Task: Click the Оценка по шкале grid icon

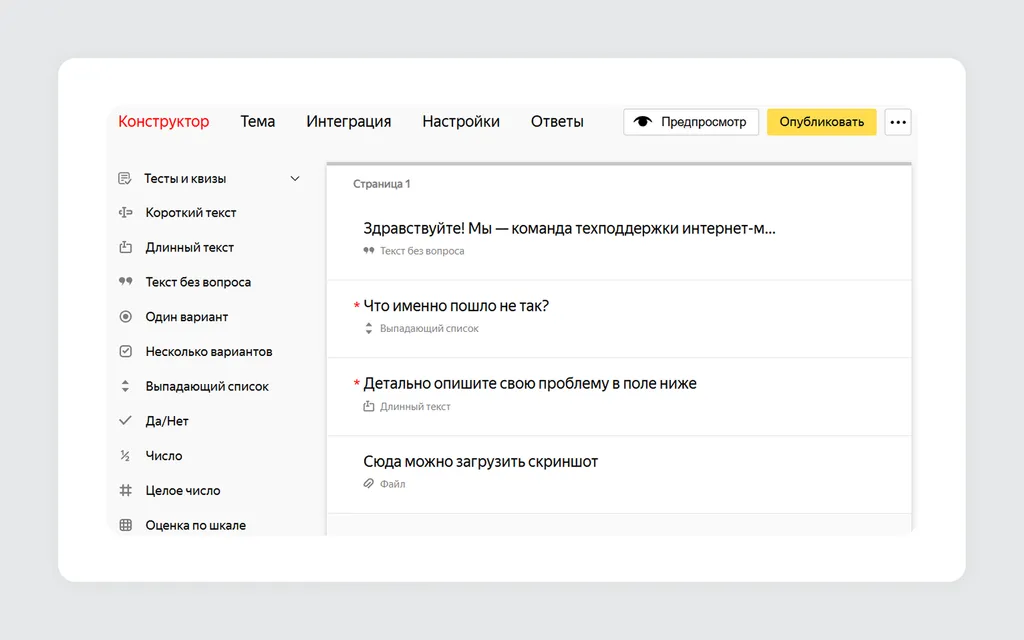Action: [125, 525]
